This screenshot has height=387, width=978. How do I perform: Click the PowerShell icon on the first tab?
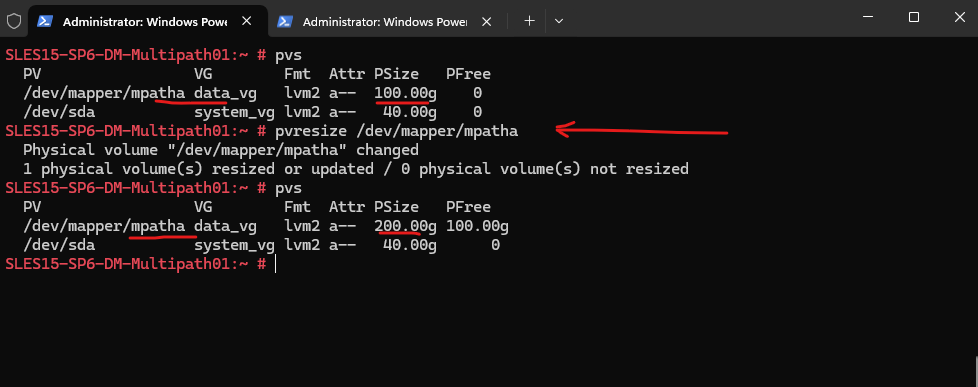(x=45, y=21)
